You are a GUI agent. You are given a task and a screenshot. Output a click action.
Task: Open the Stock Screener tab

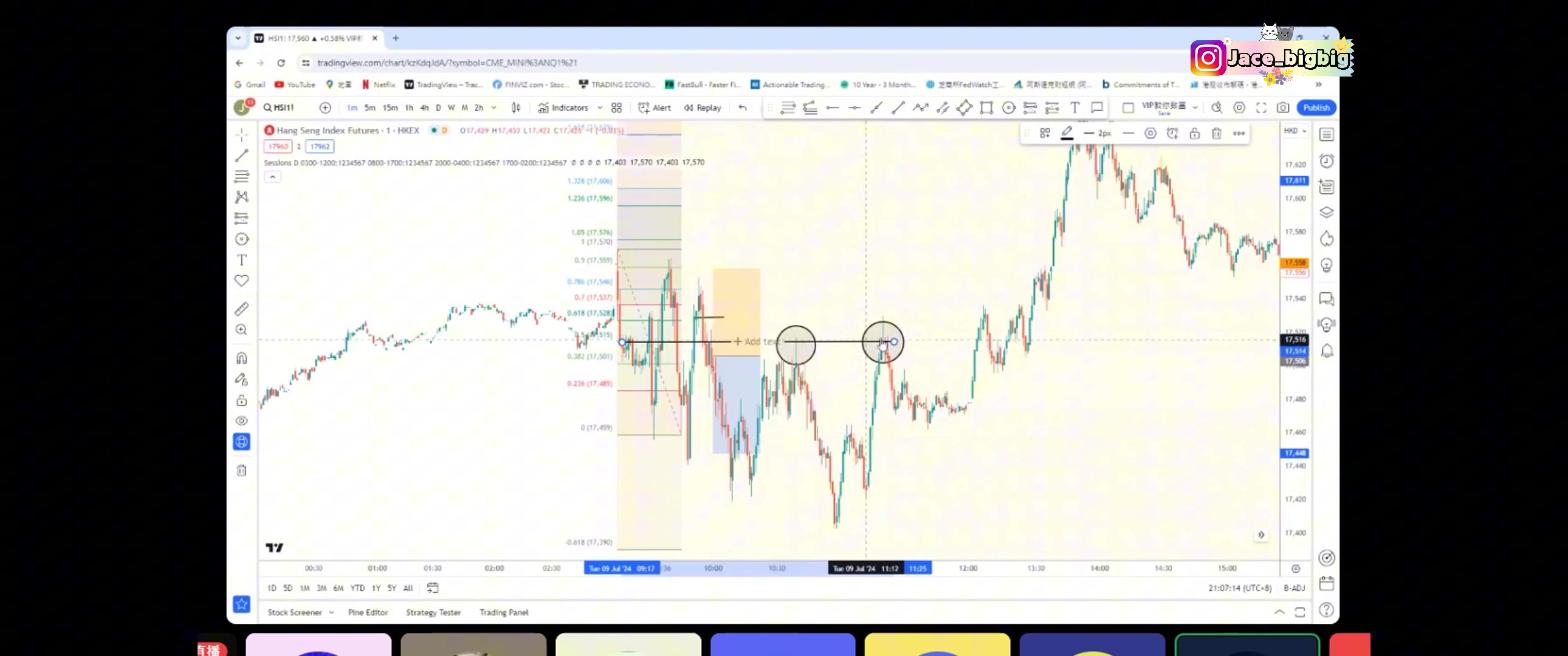pyautogui.click(x=295, y=612)
